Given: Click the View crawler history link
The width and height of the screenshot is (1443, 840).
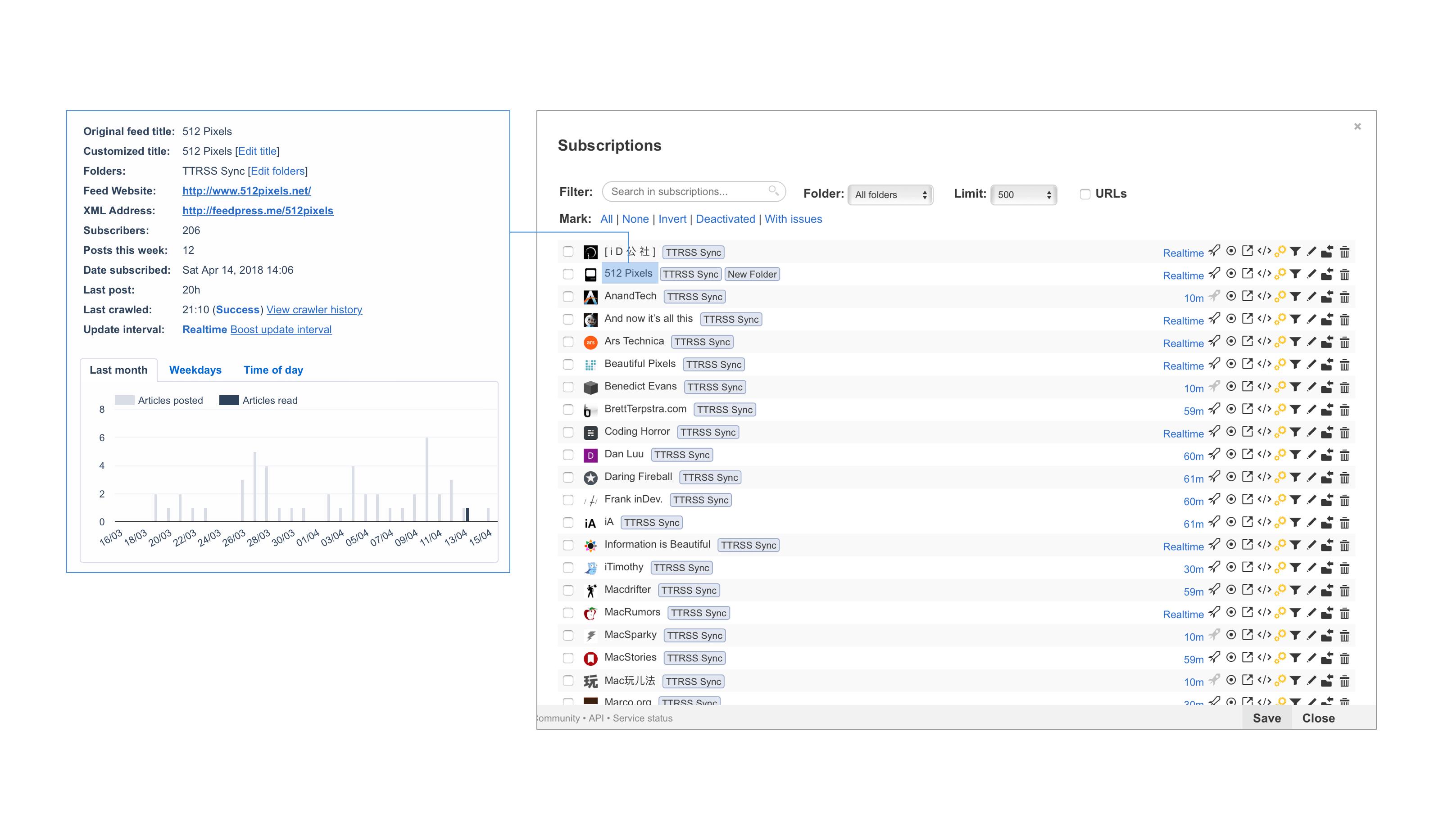Looking at the screenshot, I should pyautogui.click(x=314, y=310).
